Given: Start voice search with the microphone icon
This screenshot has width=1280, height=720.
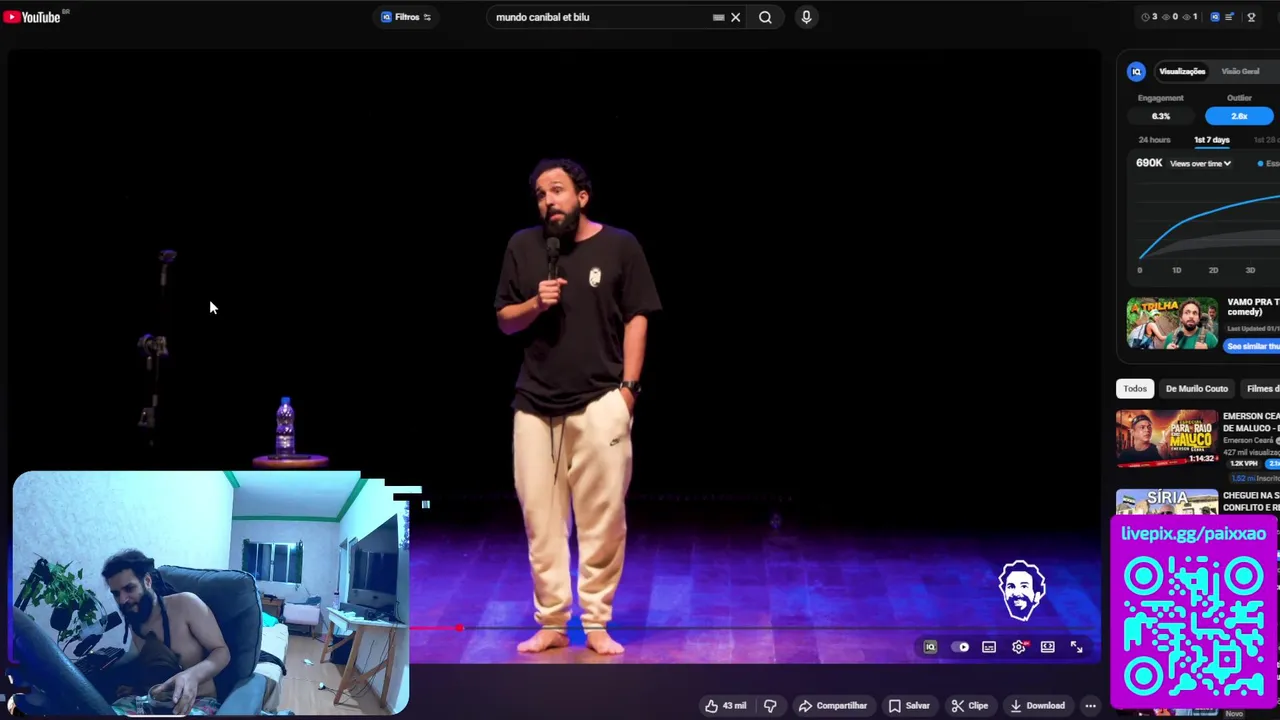Looking at the screenshot, I should [806, 17].
